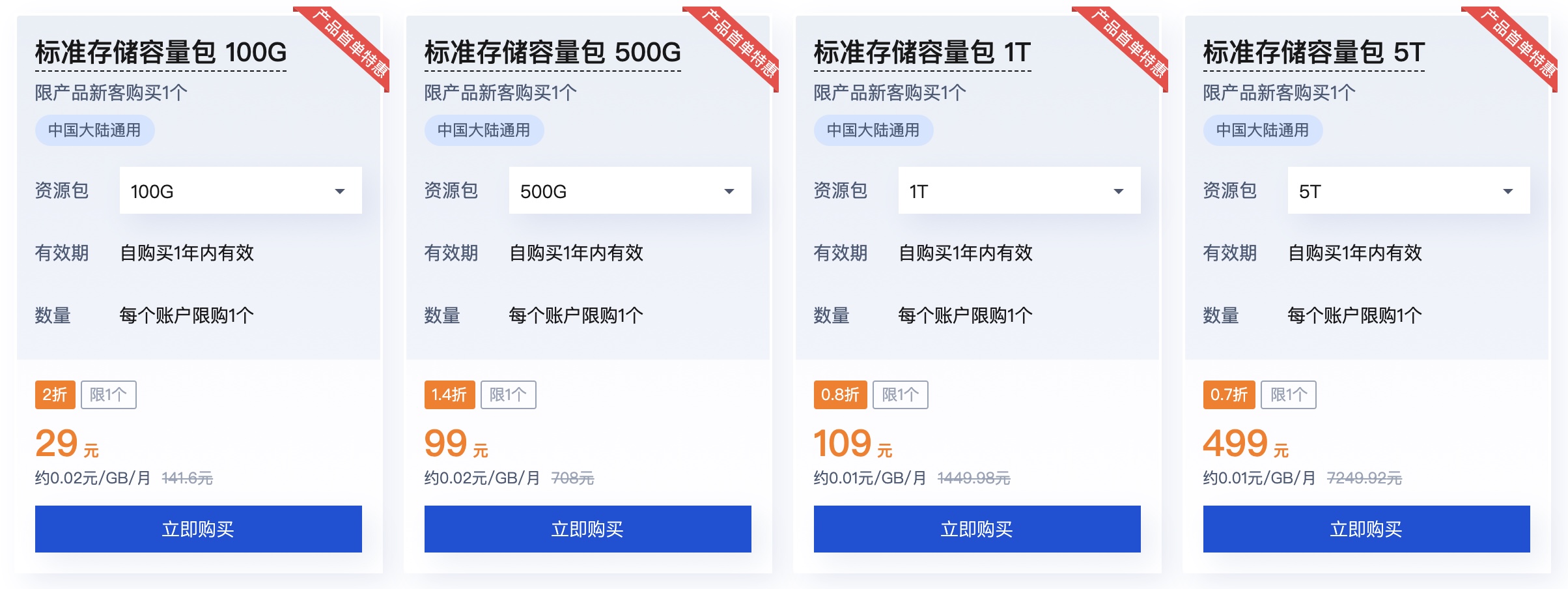
Task: Click the 中国大陆通用 tag on 100G card
Action: [x=95, y=130]
